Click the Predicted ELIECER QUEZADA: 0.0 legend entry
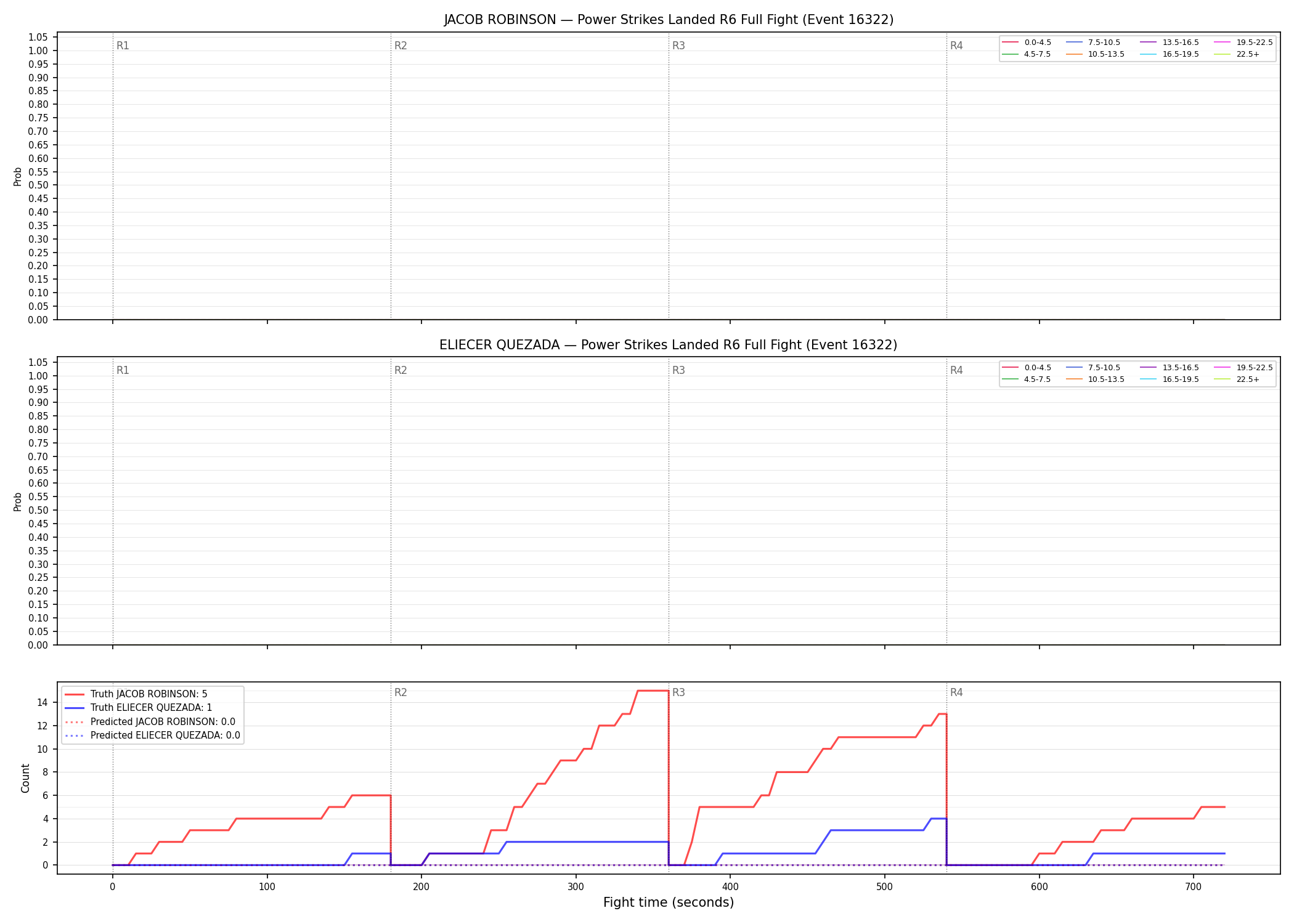The image size is (1294, 924). click(x=153, y=736)
